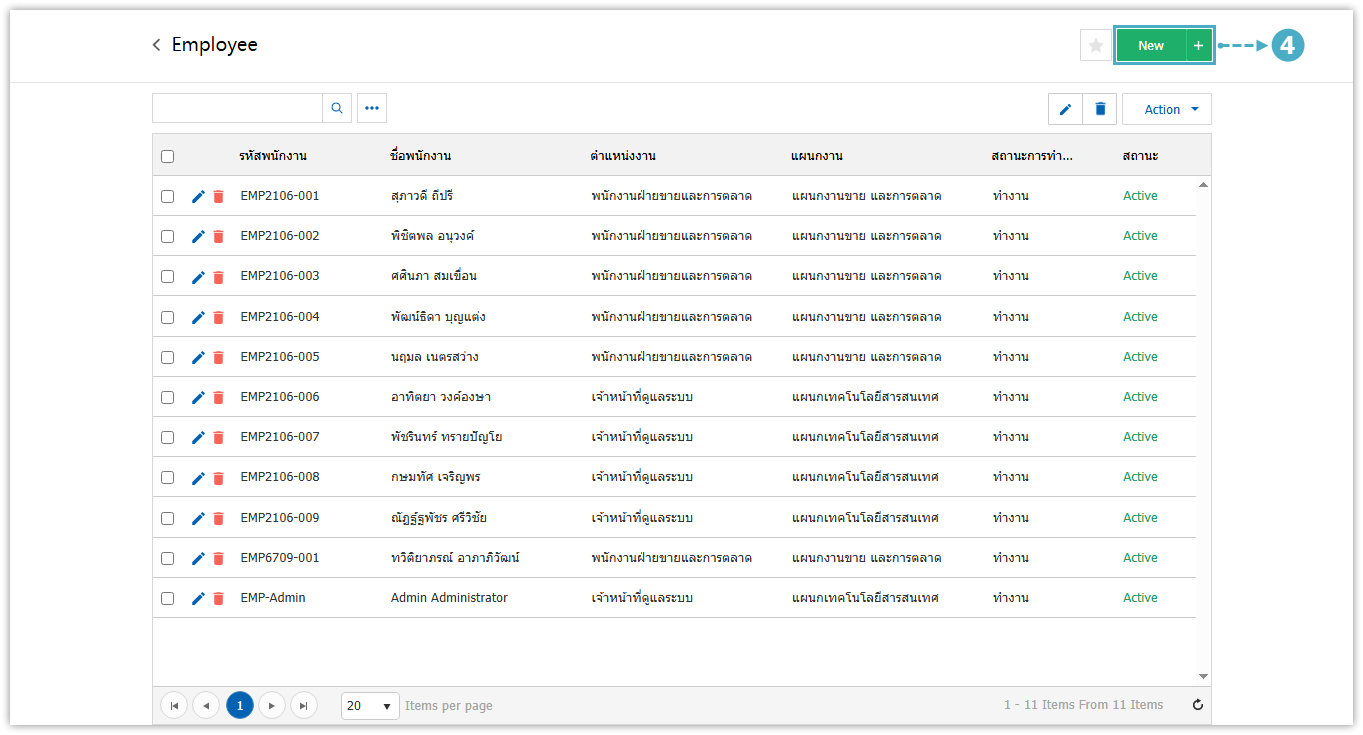This screenshot has height=735, width=1363.
Task: Click the favorite star icon
Action: point(1095,45)
